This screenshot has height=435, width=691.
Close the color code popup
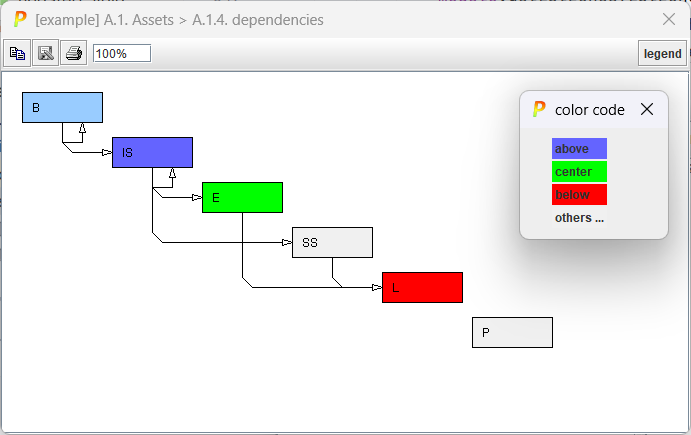coord(646,109)
